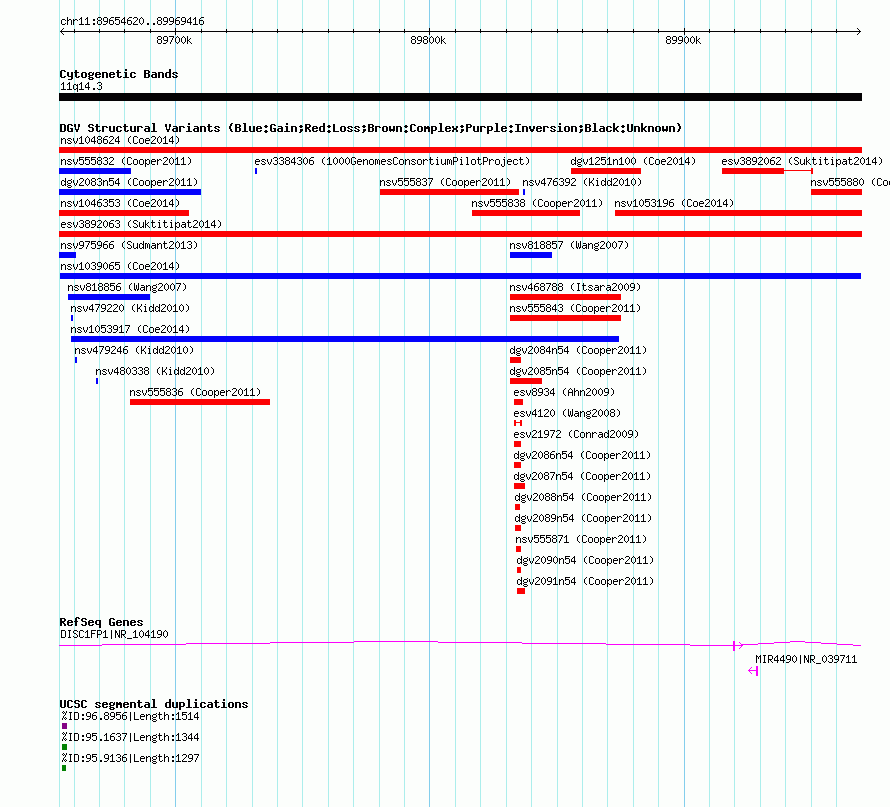Select dgv2091n54 (Cooper2011) label
Image resolution: width=890 pixels, height=807 pixels.
point(585,581)
